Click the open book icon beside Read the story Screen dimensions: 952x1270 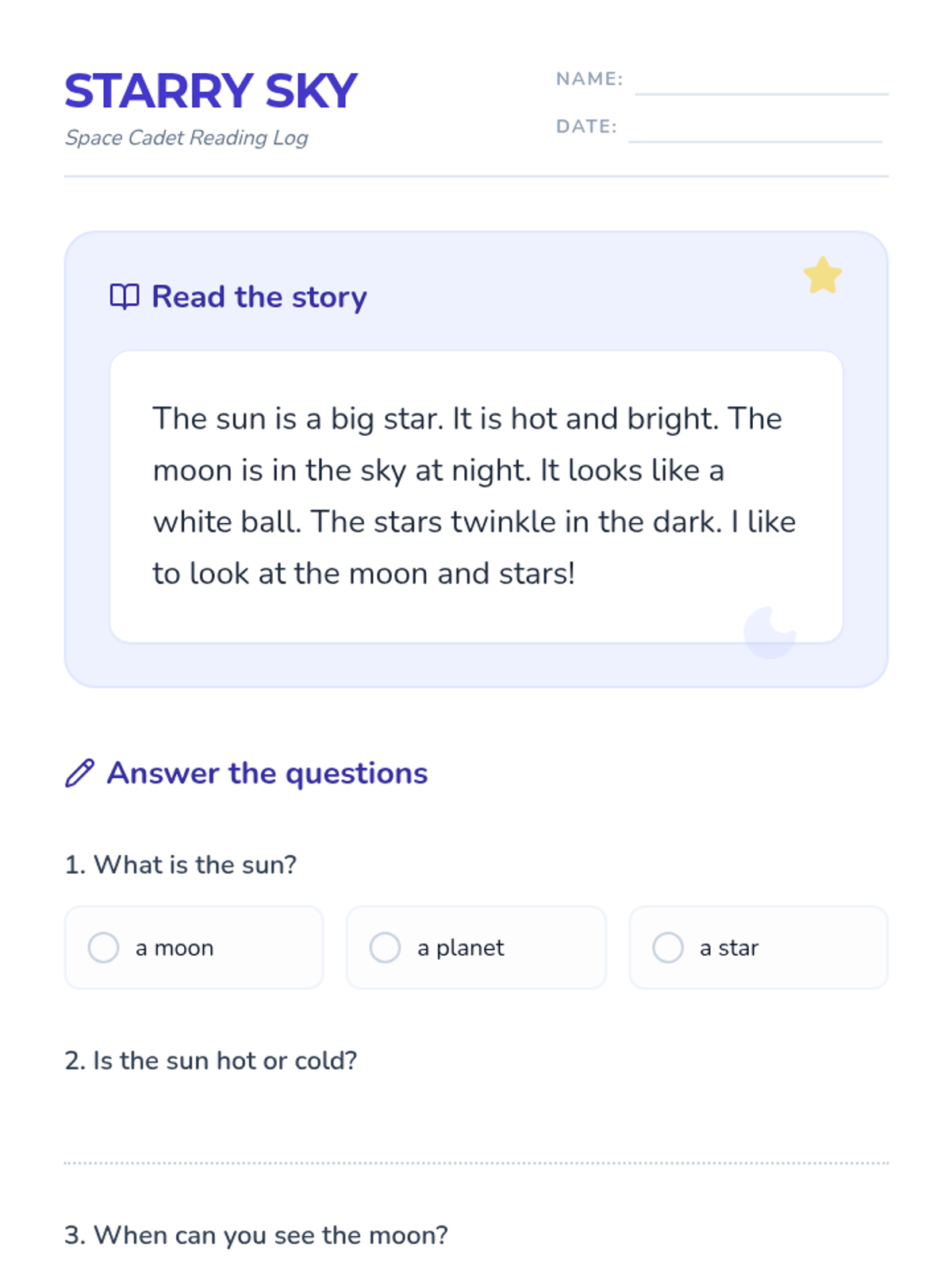(125, 297)
